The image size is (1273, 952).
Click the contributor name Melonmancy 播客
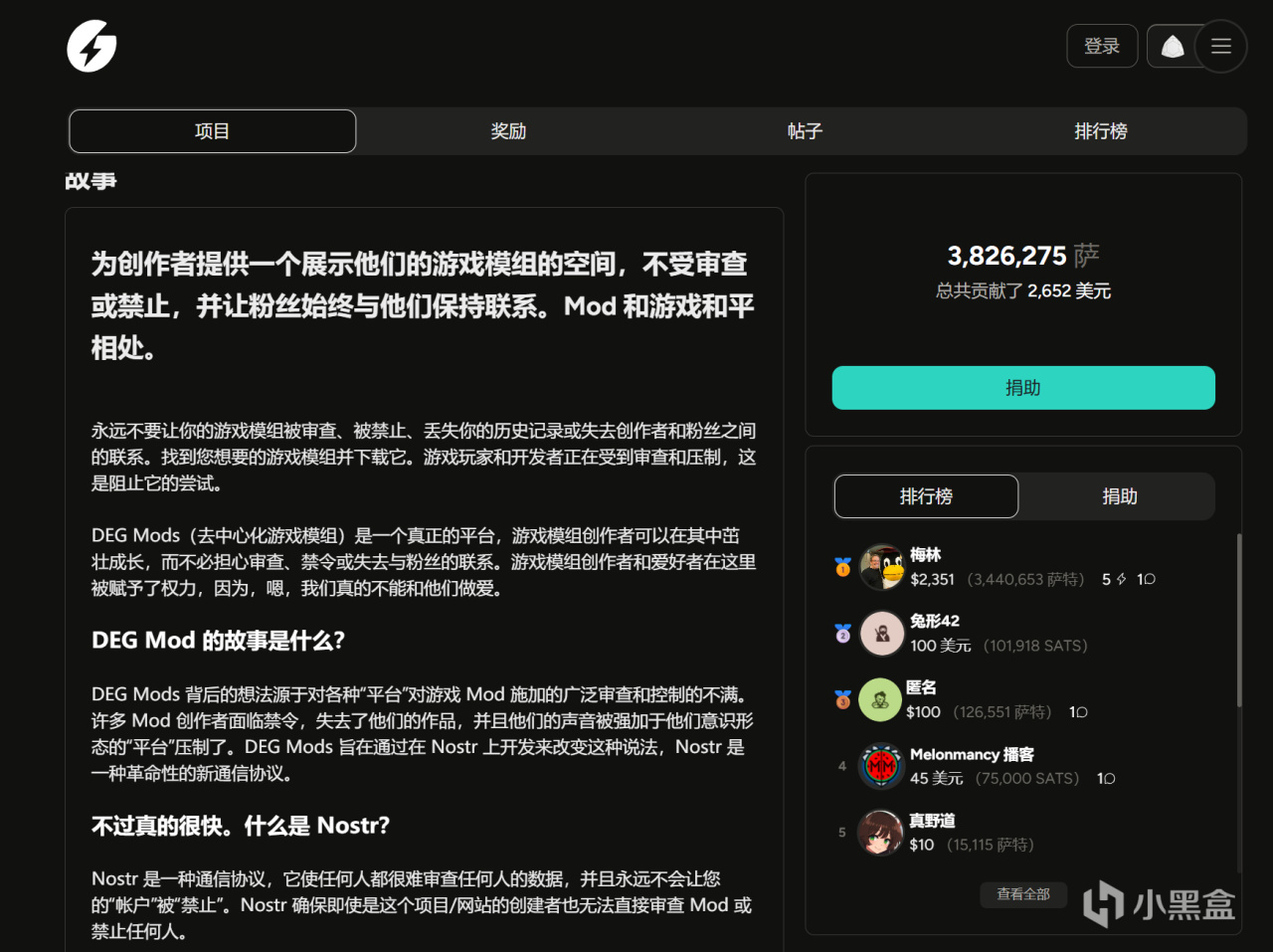point(972,754)
